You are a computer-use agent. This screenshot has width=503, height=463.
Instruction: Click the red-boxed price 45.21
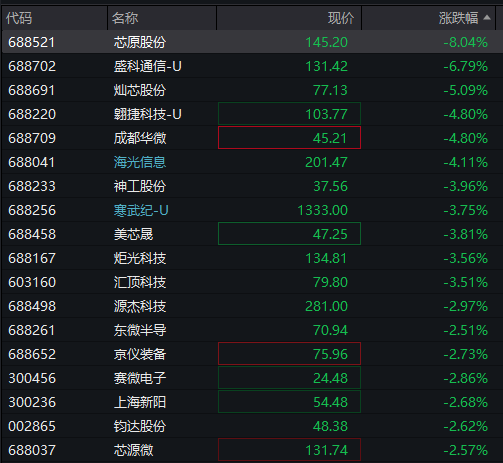tap(289, 137)
